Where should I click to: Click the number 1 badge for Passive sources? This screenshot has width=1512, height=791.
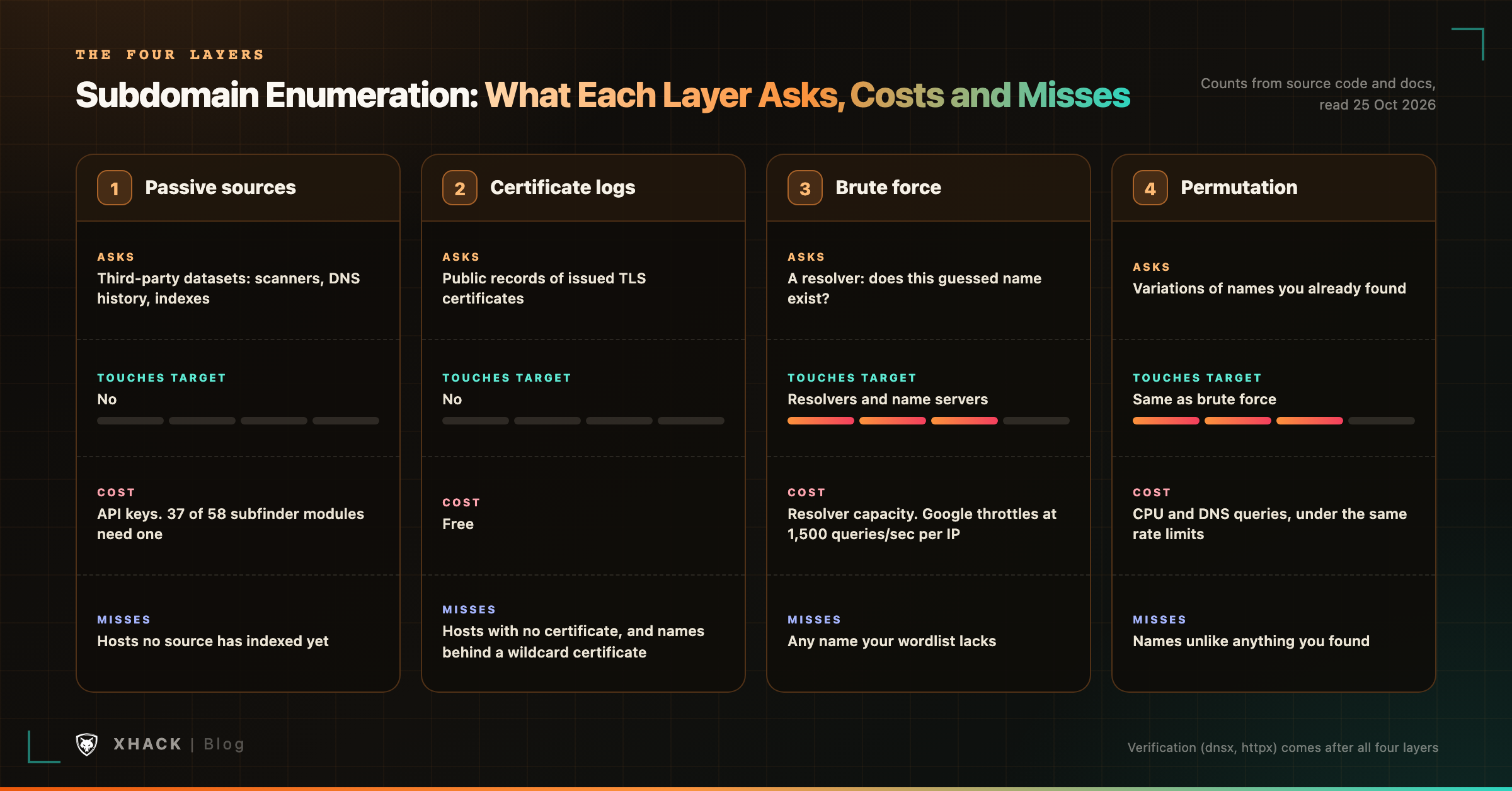tap(115, 188)
